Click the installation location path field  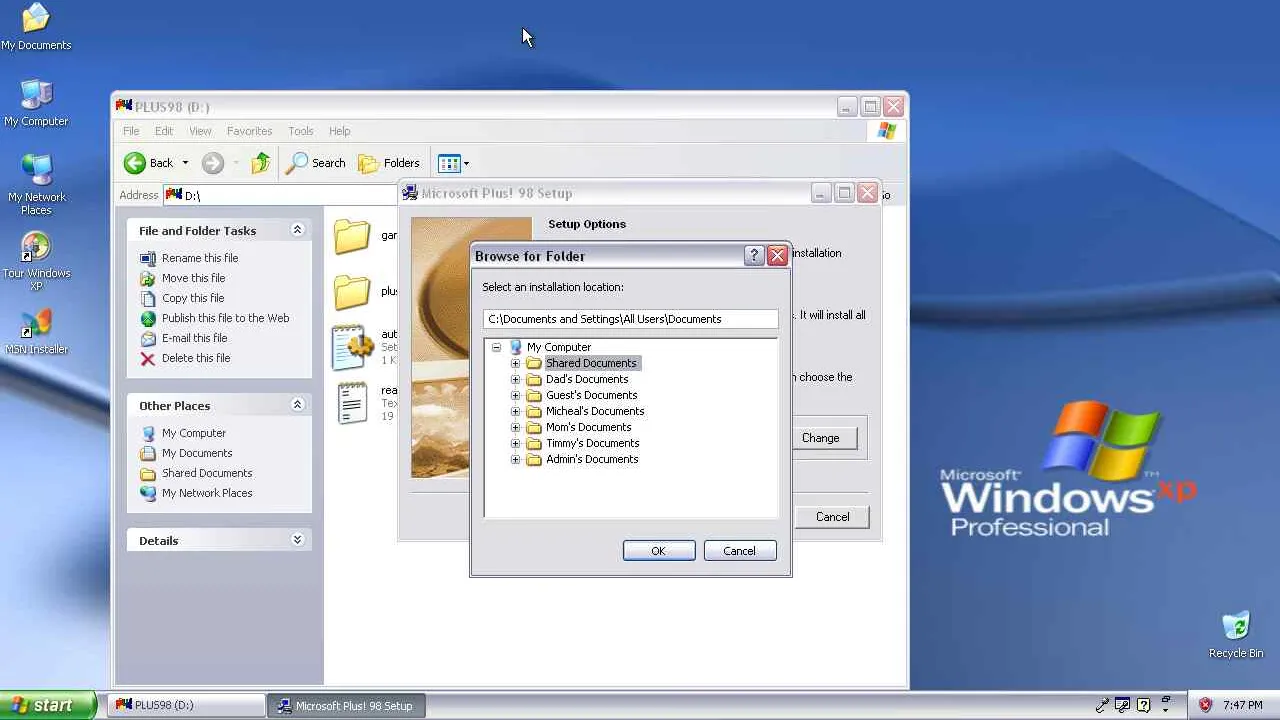[x=630, y=319]
